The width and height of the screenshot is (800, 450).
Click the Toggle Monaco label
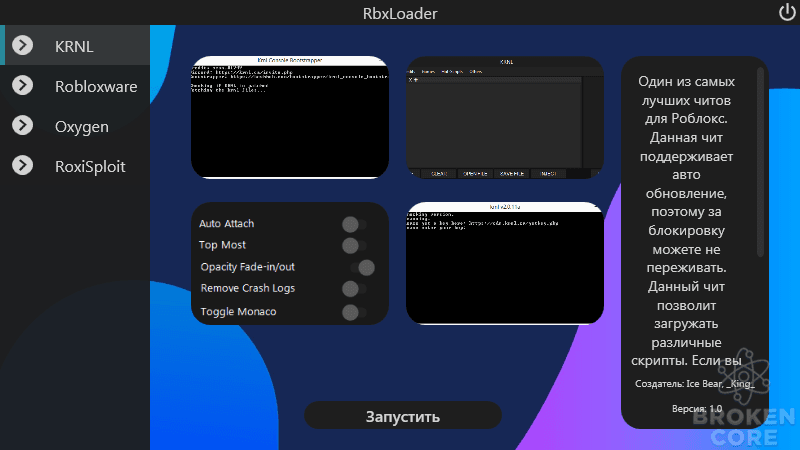(238, 312)
